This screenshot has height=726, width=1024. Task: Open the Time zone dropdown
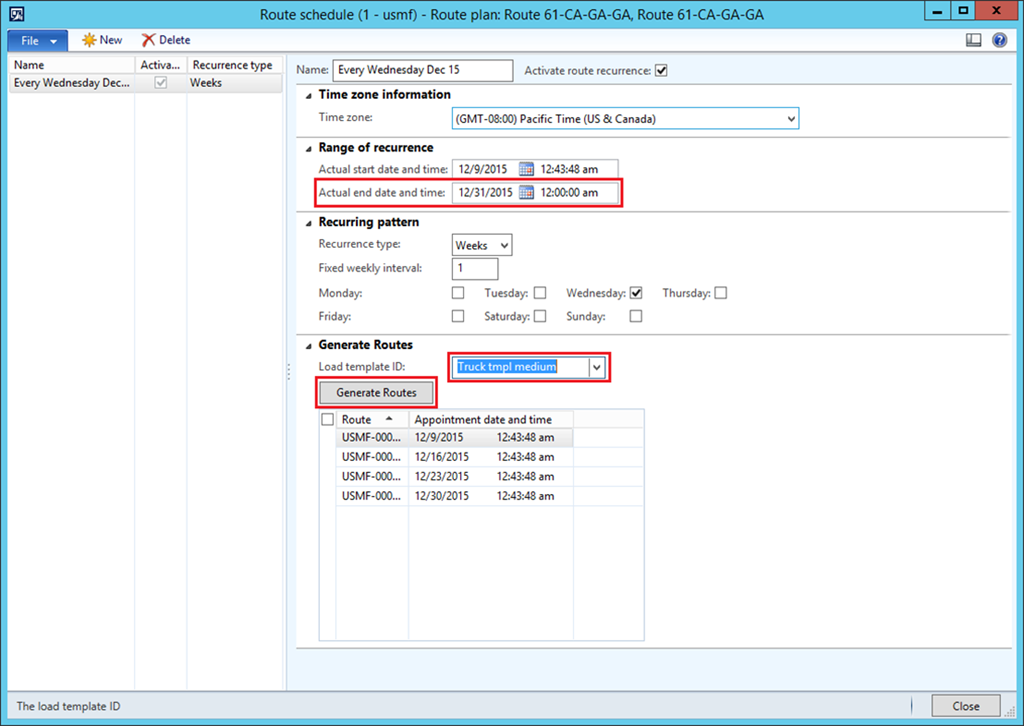pos(791,119)
